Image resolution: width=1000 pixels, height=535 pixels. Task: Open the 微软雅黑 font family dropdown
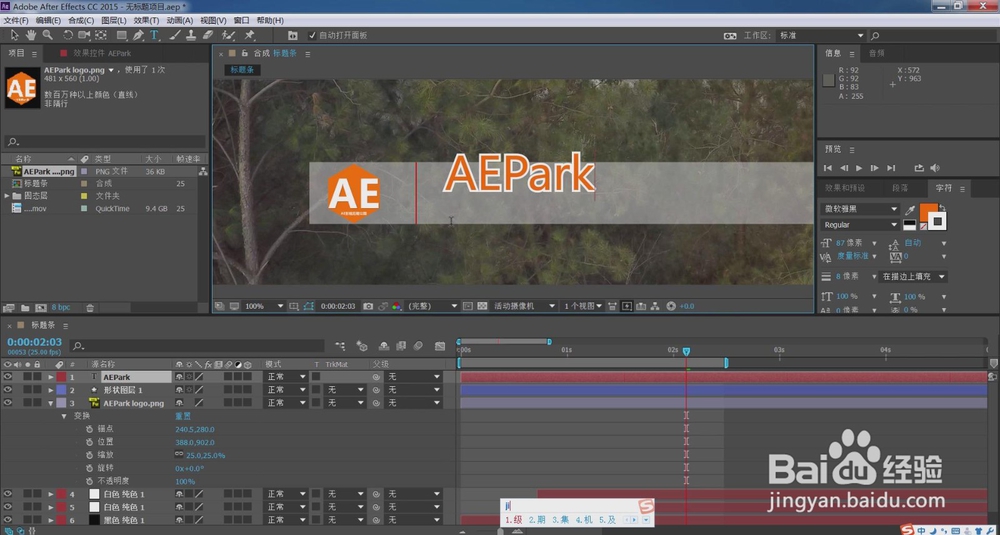(x=858, y=209)
